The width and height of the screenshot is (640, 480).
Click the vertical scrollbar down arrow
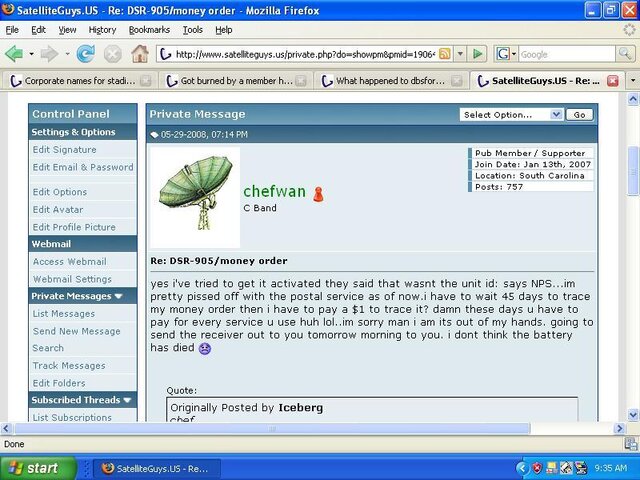click(x=633, y=415)
